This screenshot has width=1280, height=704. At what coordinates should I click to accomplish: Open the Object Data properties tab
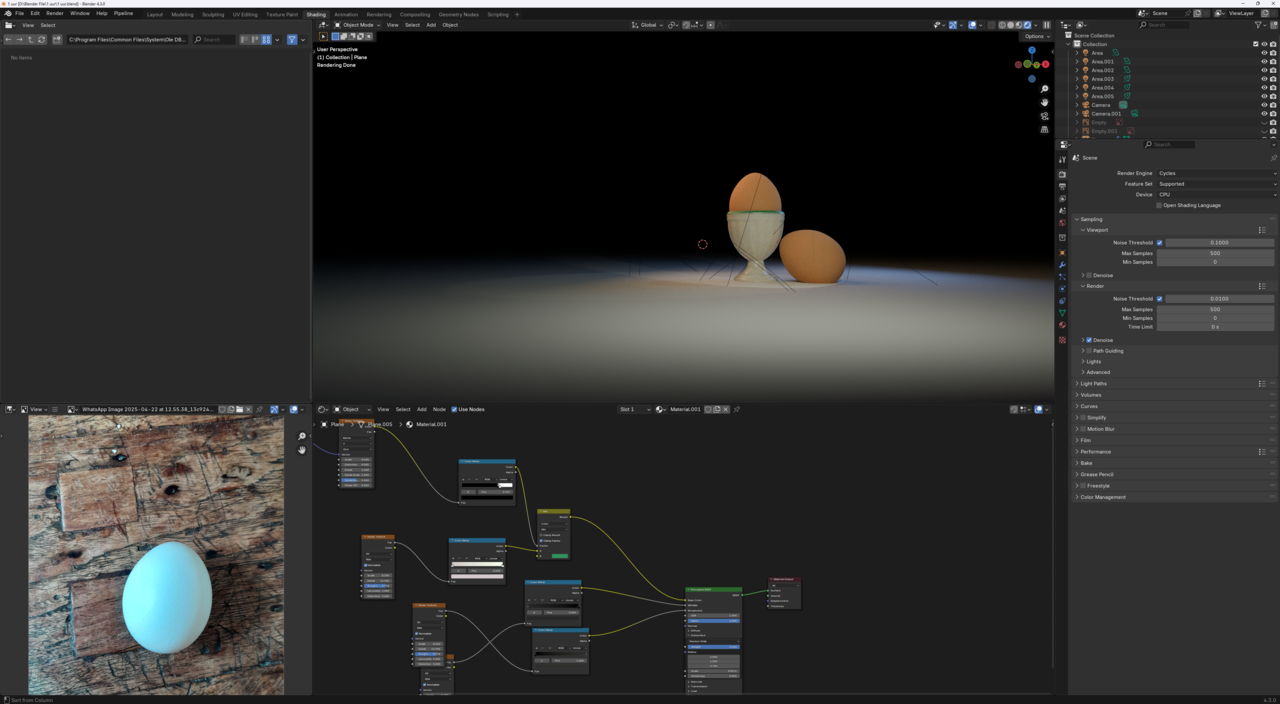[1062, 313]
